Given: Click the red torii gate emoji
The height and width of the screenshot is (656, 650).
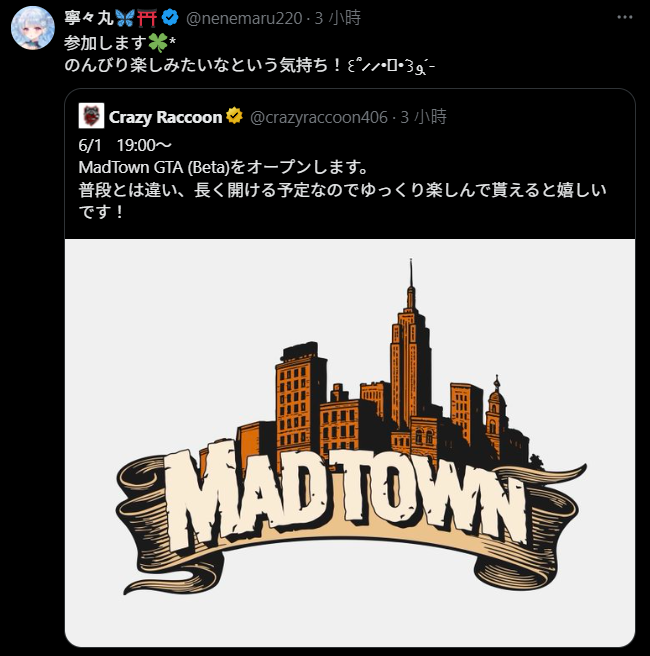Looking at the screenshot, I should 147,18.
